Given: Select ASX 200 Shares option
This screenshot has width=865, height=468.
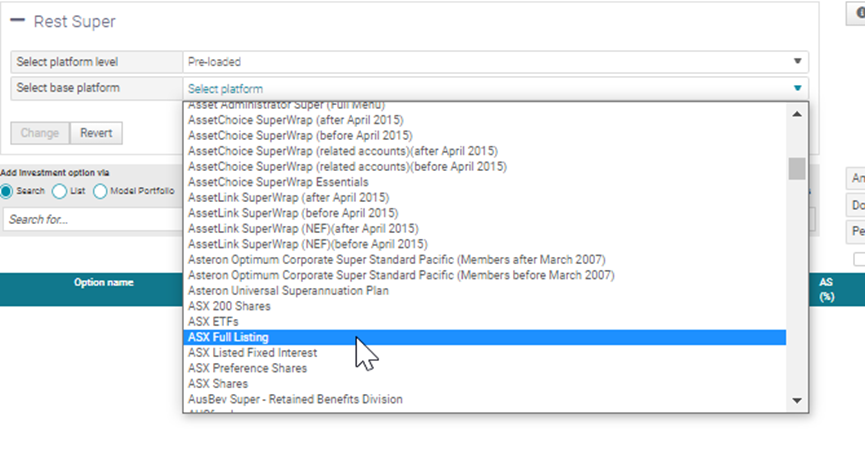Looking at the screenshot, I should click(x=484, y=306).
